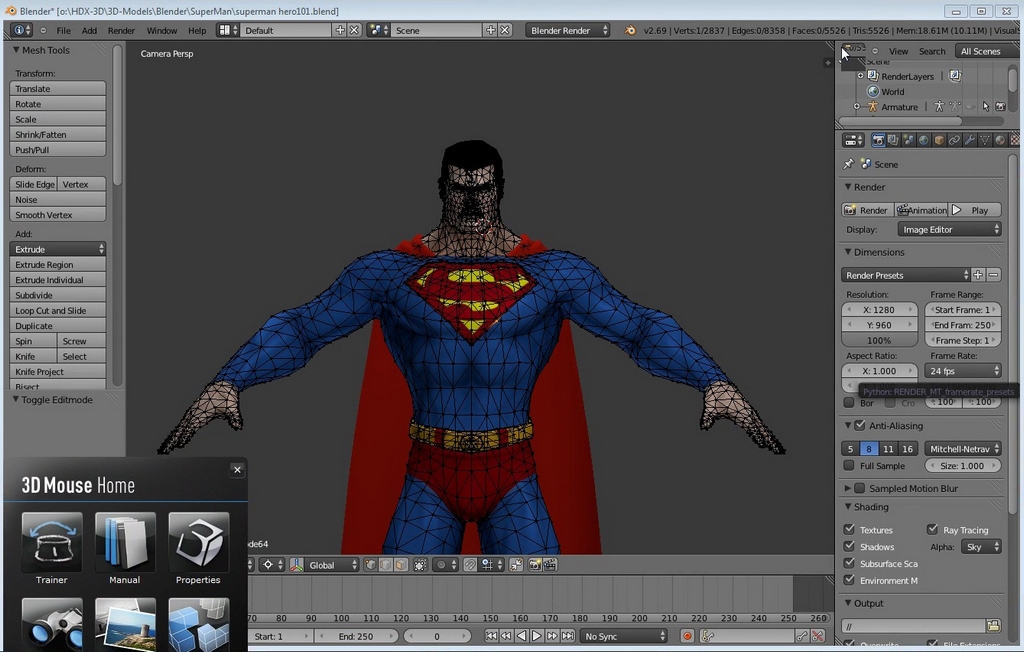Screen dimensions: 1024x652
Task: Select the Object cube properties tab
Action: pyautogui.click(x=938, y=140)
